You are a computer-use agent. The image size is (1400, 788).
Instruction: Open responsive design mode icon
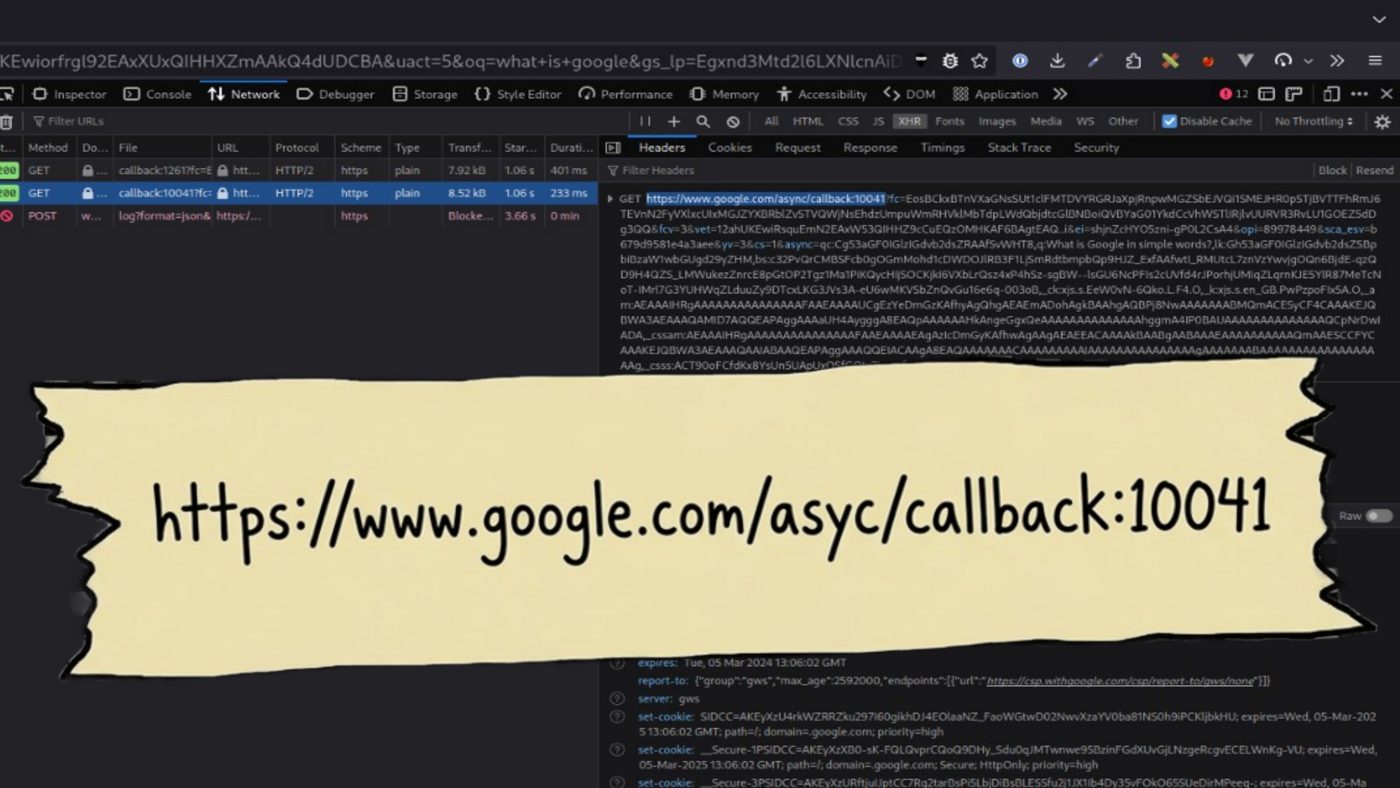click(x=1331, y=94)
